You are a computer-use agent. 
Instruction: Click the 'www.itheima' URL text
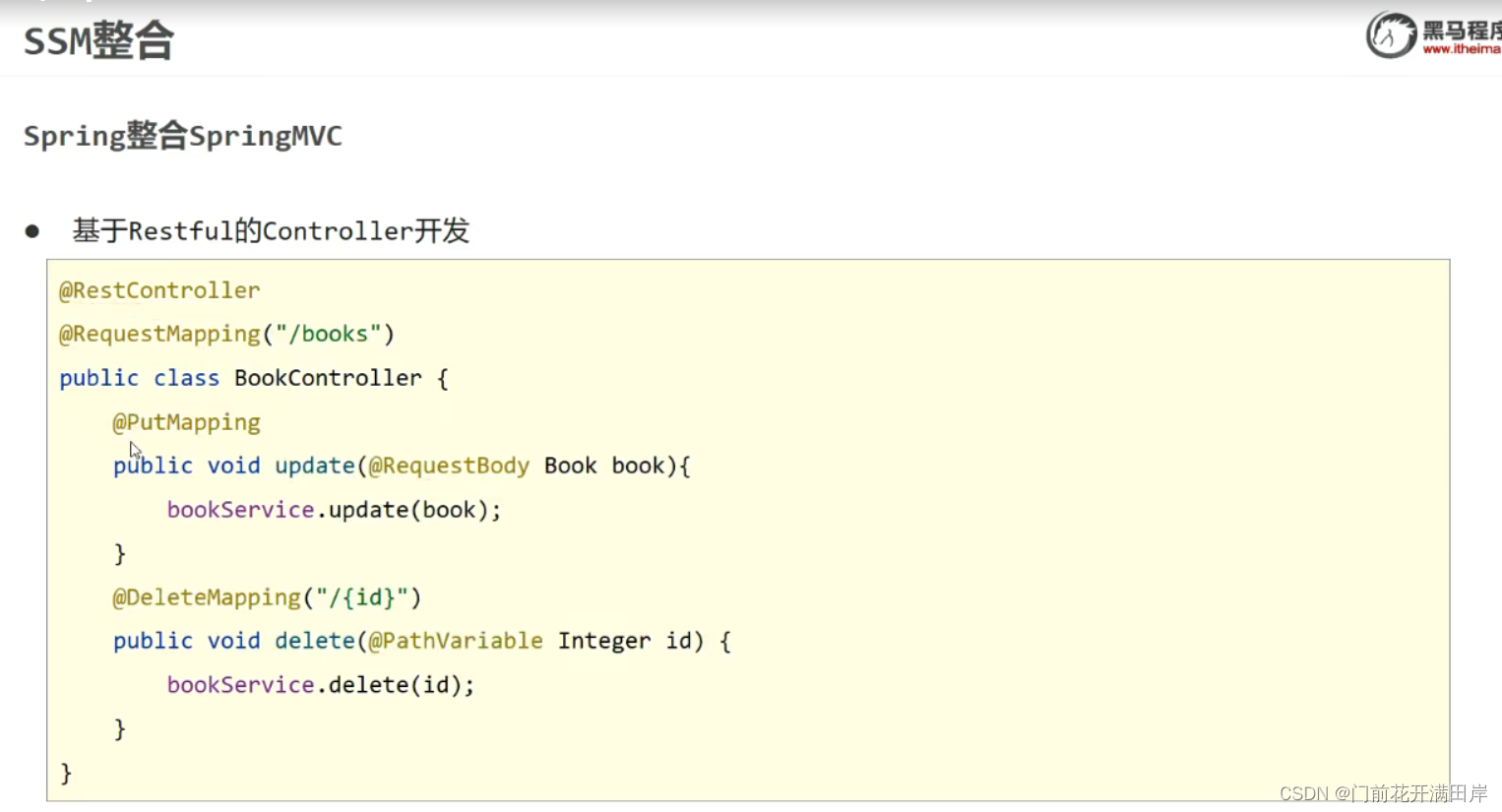click(x=1462, y=49)
